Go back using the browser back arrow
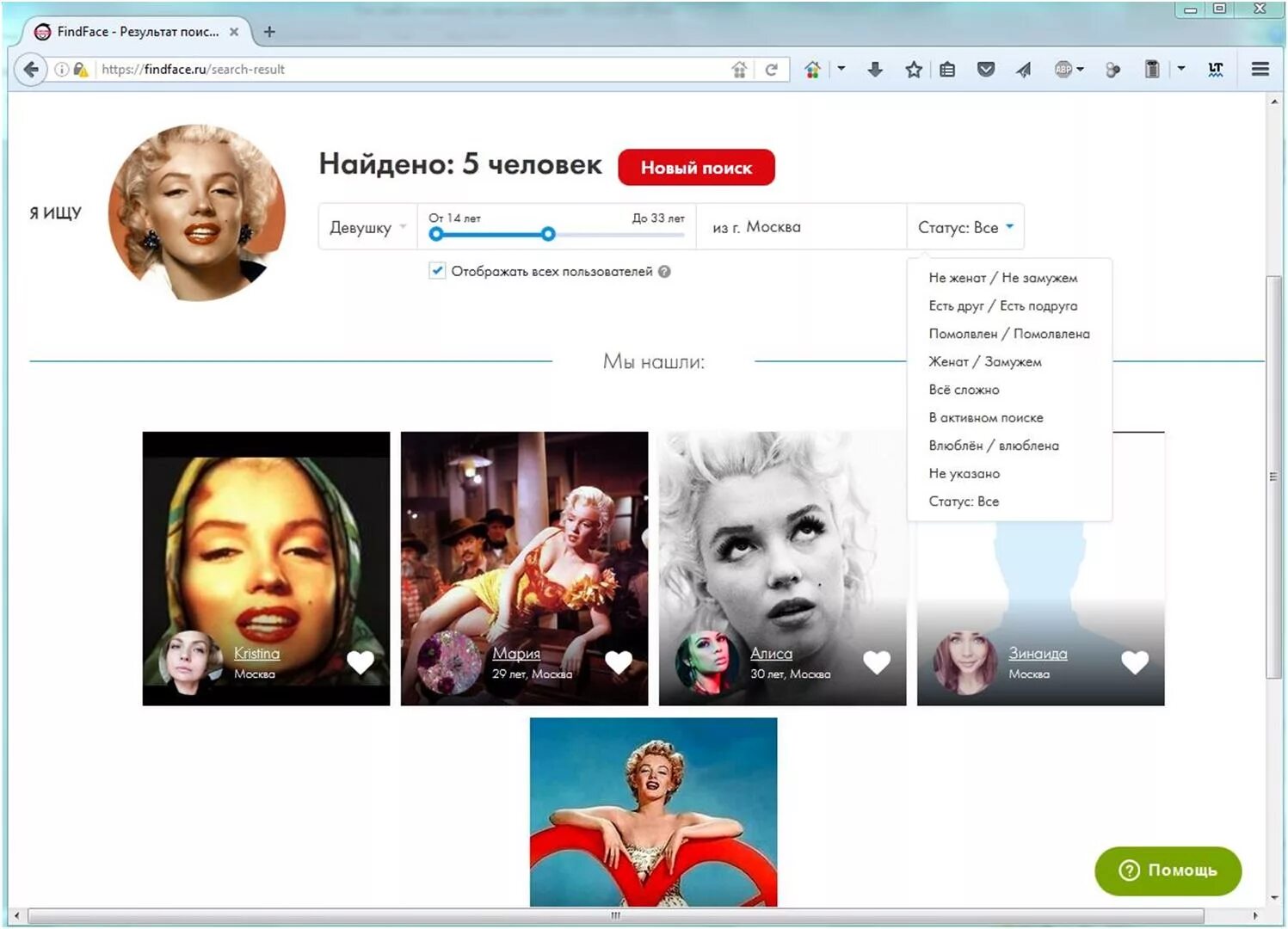 click(31, 70)
